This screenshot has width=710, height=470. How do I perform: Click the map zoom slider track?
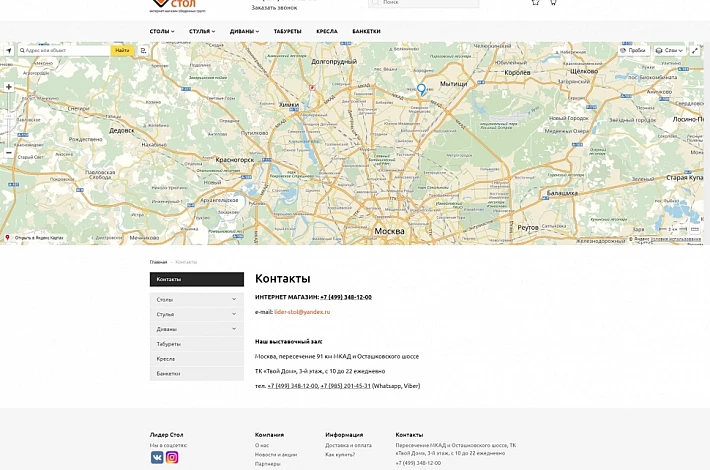9,120
